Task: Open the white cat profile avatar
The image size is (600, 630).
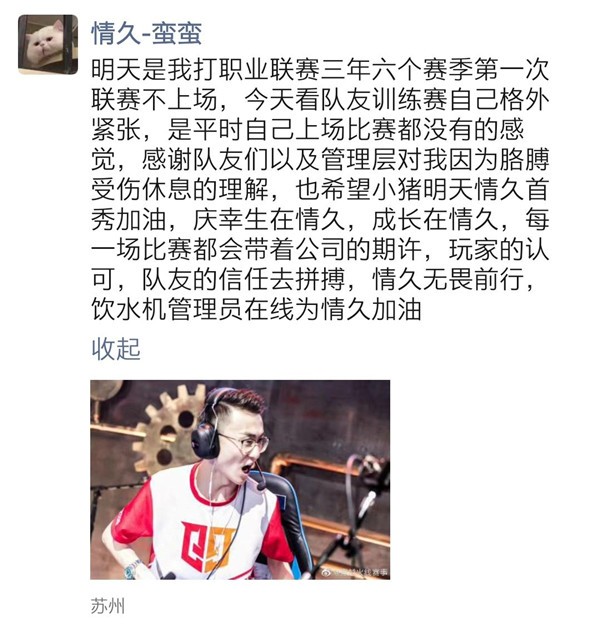Action: [48, 45]
